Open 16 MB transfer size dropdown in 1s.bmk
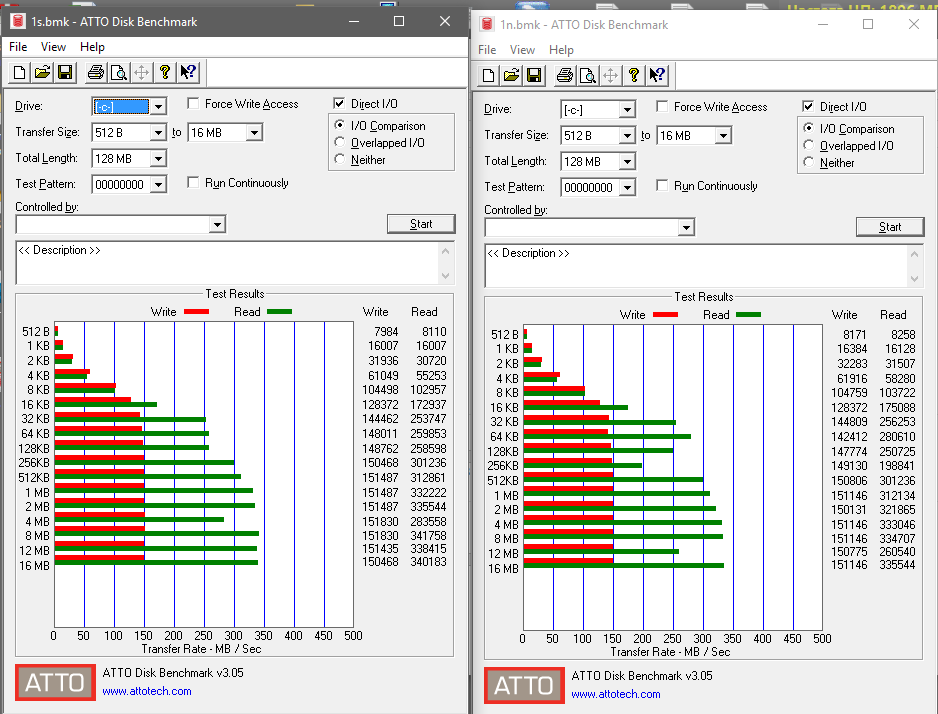This screenshot has width=938, height=714. coord(254,133)
